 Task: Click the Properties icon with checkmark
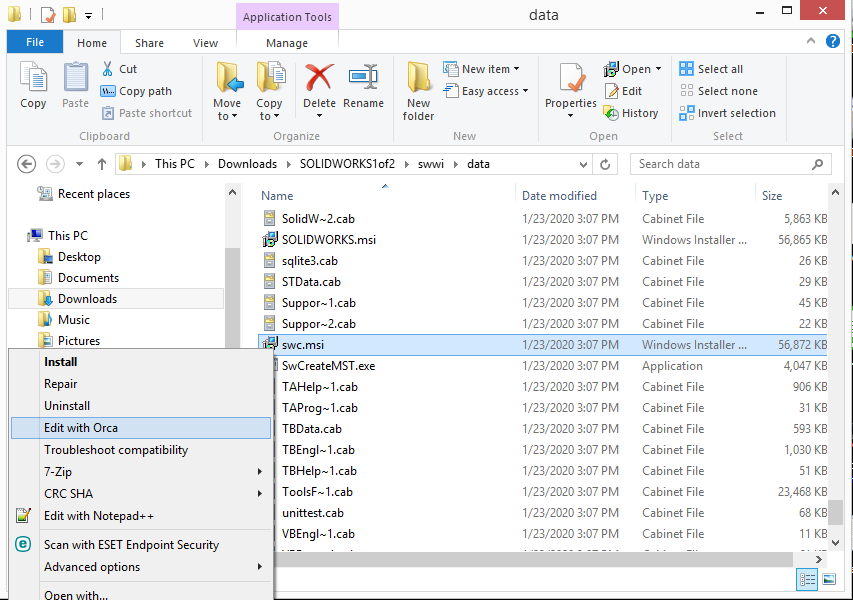point(572,78)
